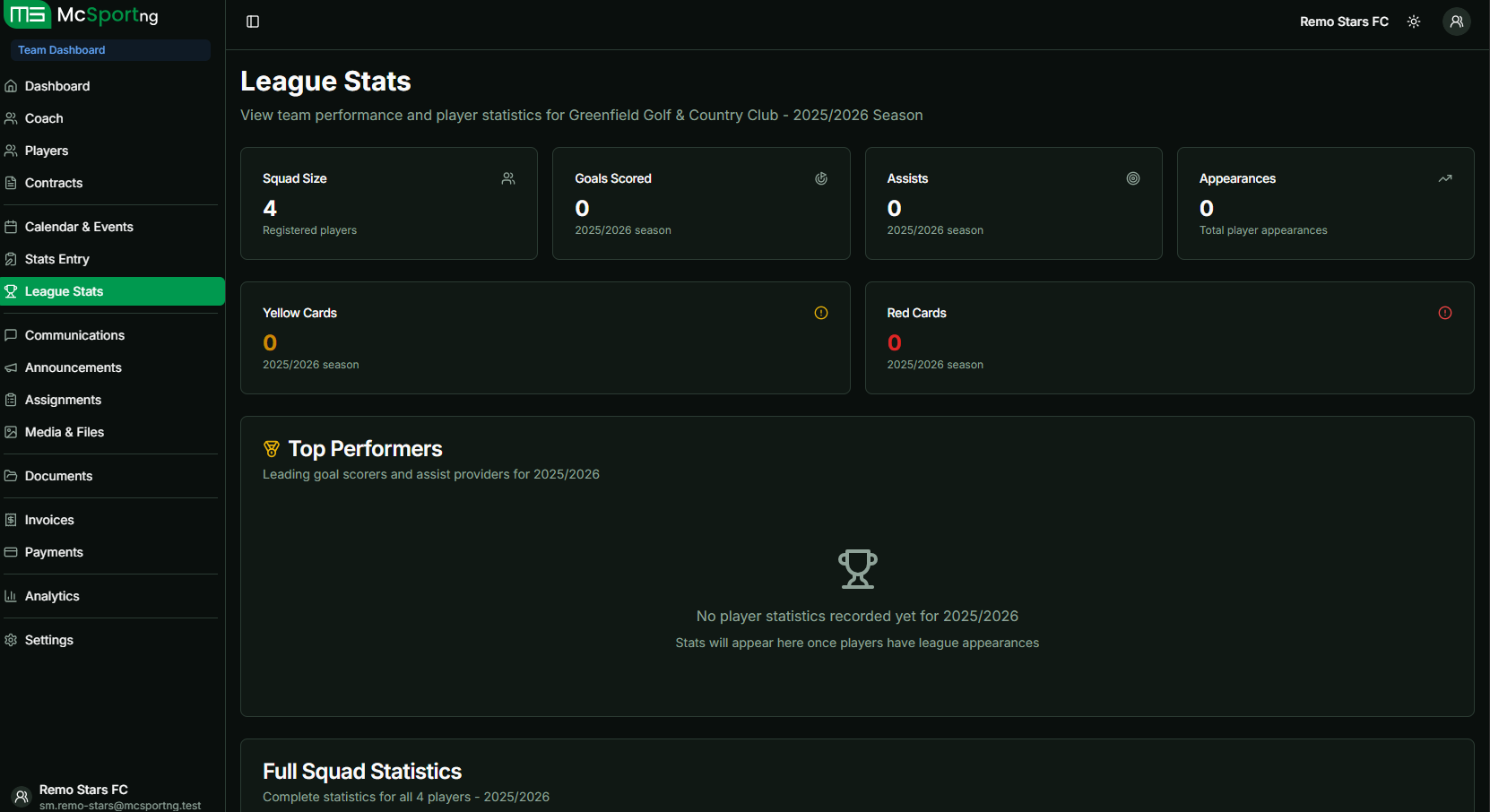The image size is (1490, 812).
Task: Click the trend-line icon on the Appearances card
Action: [1444, 178]
